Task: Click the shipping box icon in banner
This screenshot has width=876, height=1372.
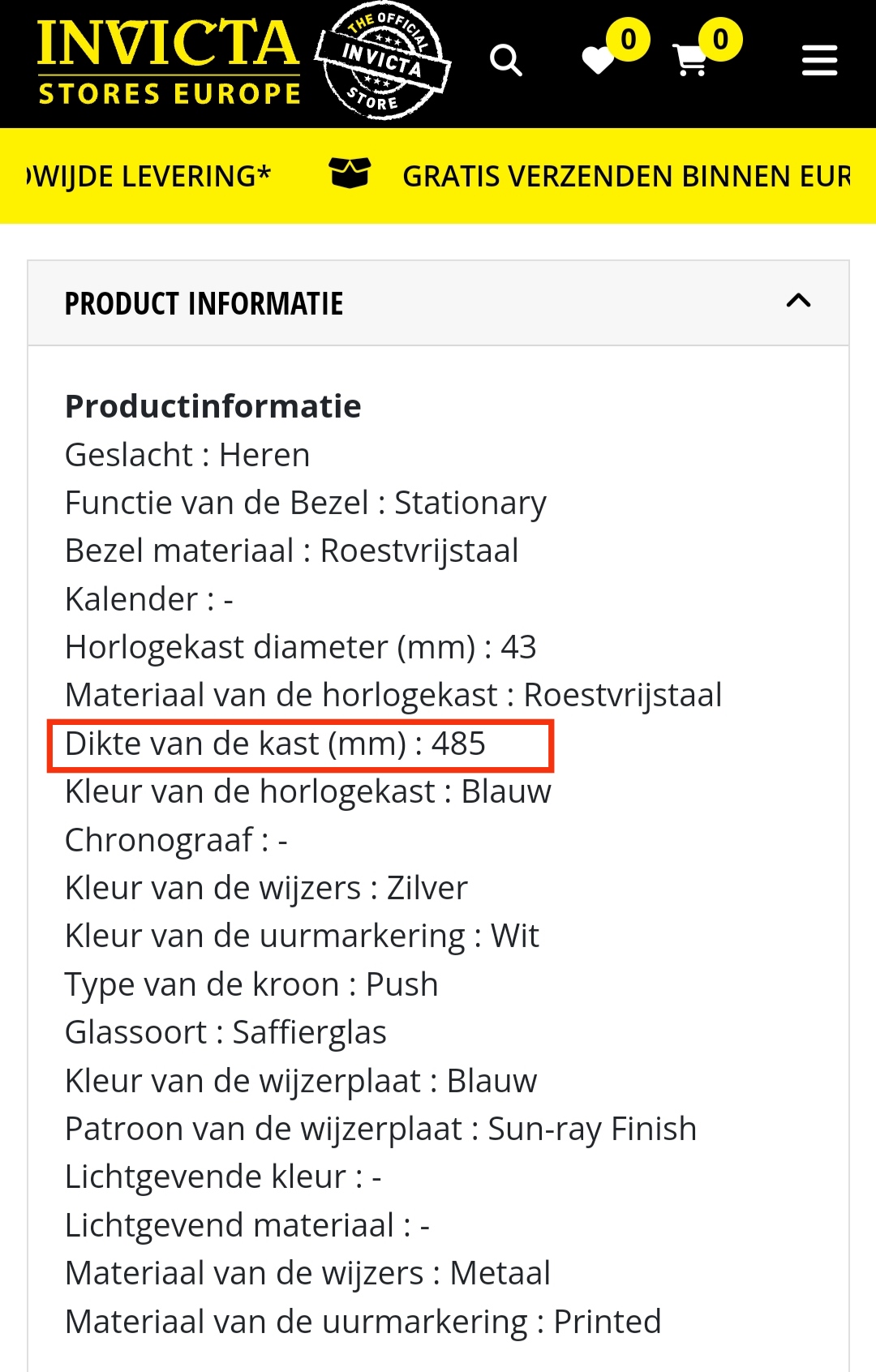Action: pyautogui.click(x=350, y=173)
